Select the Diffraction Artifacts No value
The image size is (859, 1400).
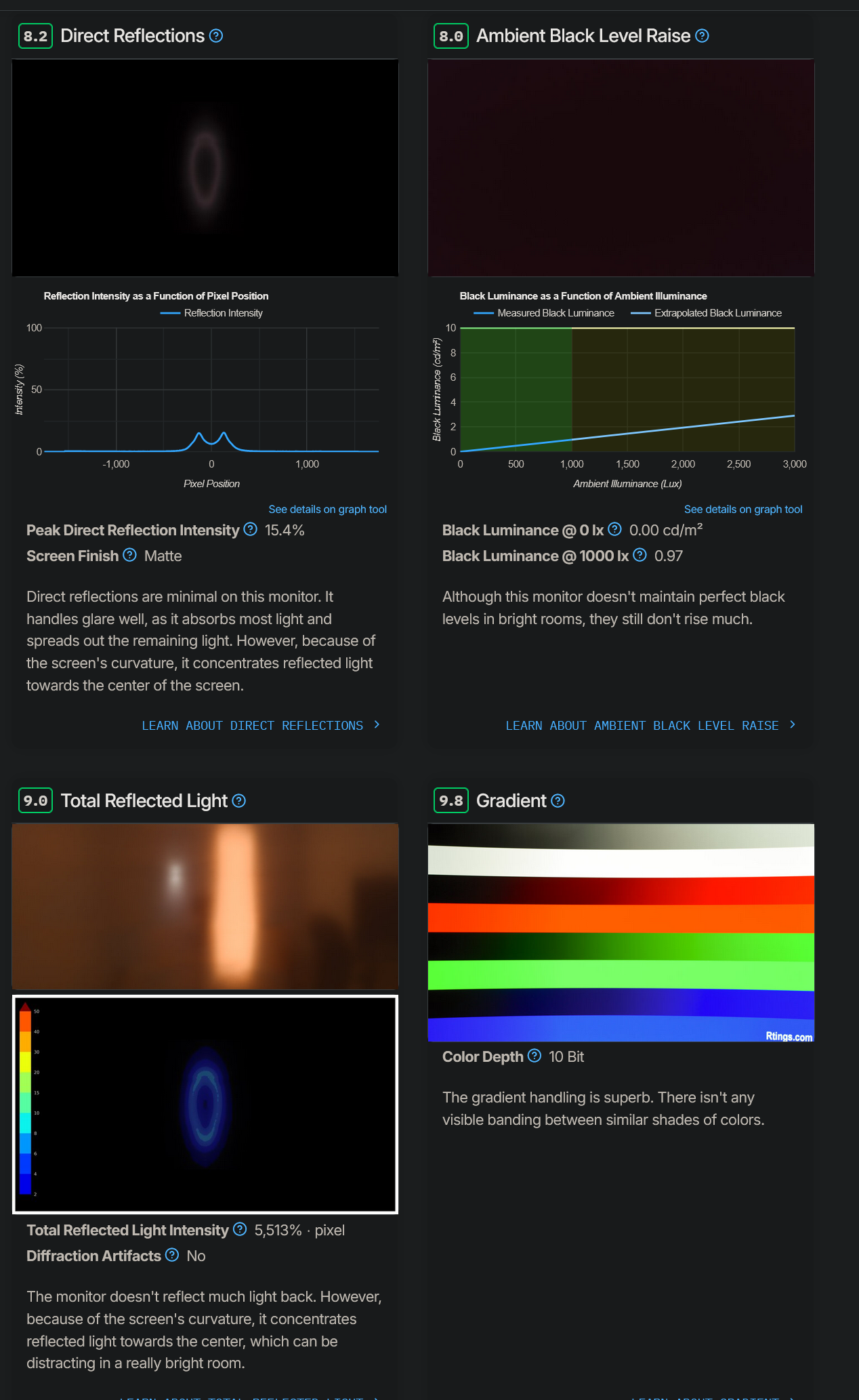[196, 1256]
